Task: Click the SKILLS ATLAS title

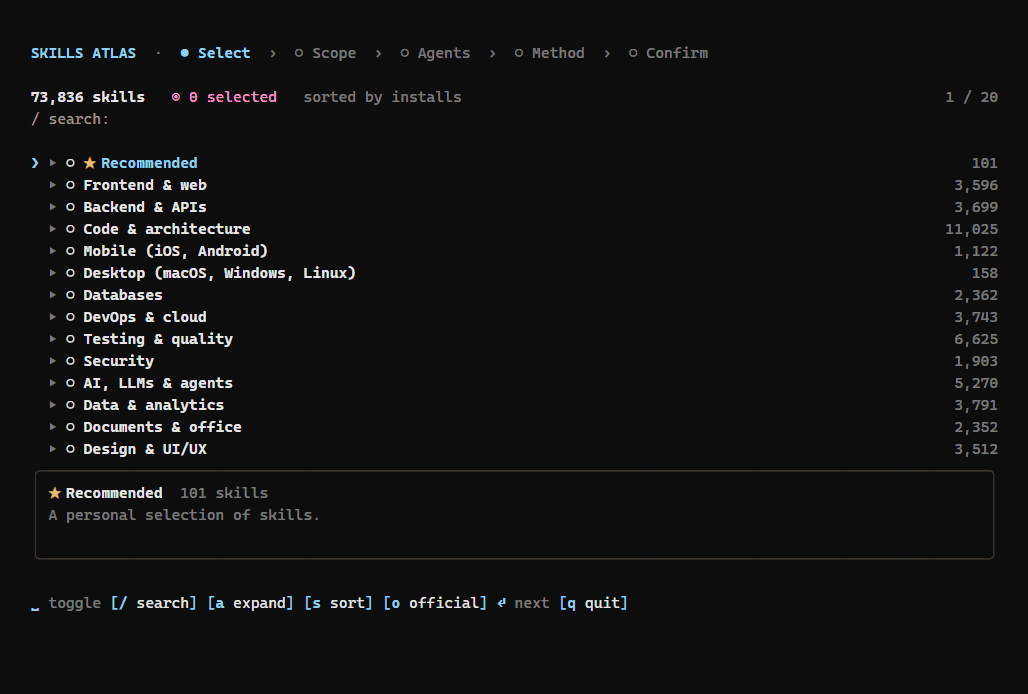Action: pos(83,53)
